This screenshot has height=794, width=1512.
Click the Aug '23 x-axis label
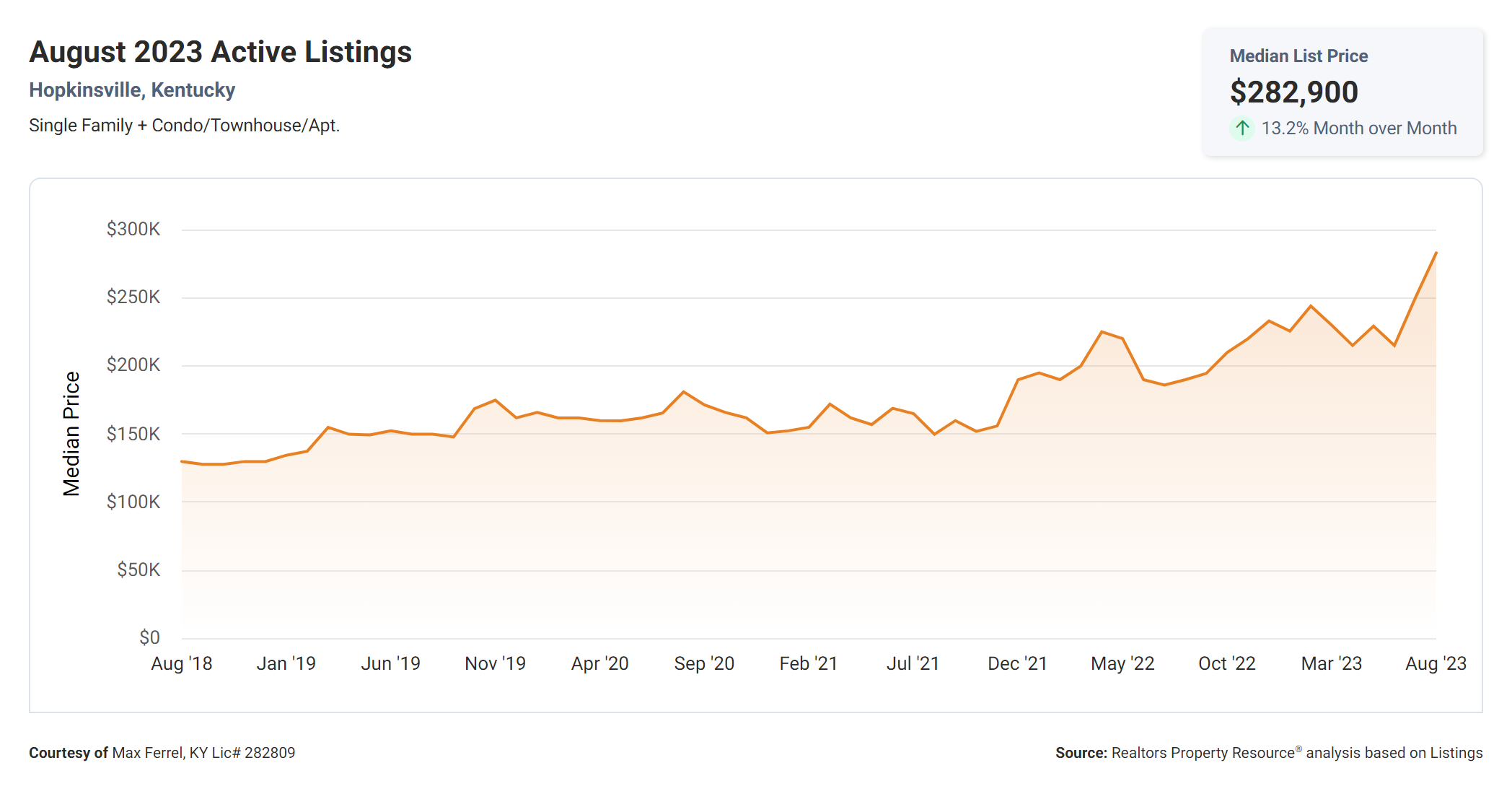(x=1436, y=664)
